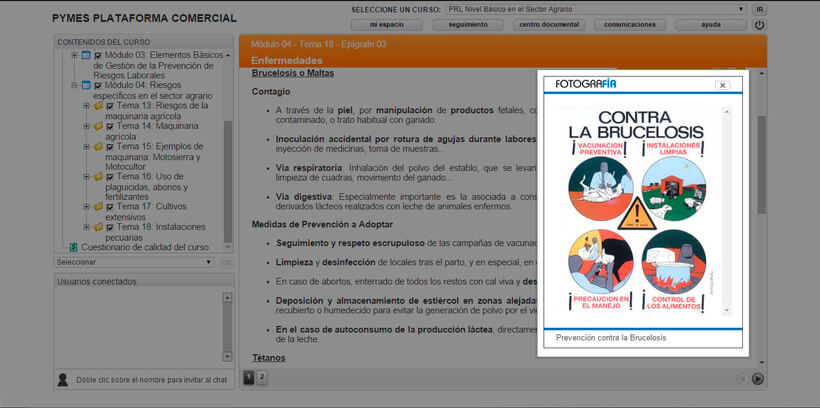This screenshot has height=408, width=820.
Task: Open the seguimiento menu
Action: pos(468,25)
